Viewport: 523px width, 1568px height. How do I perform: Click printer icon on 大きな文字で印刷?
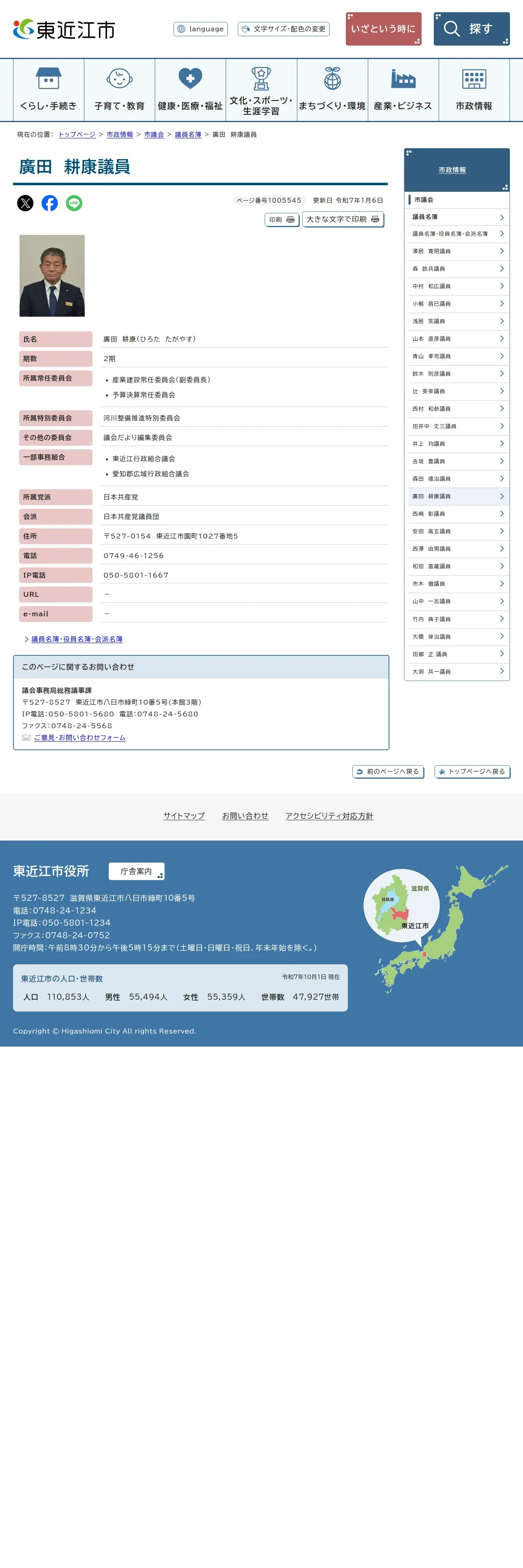[375, 219]
